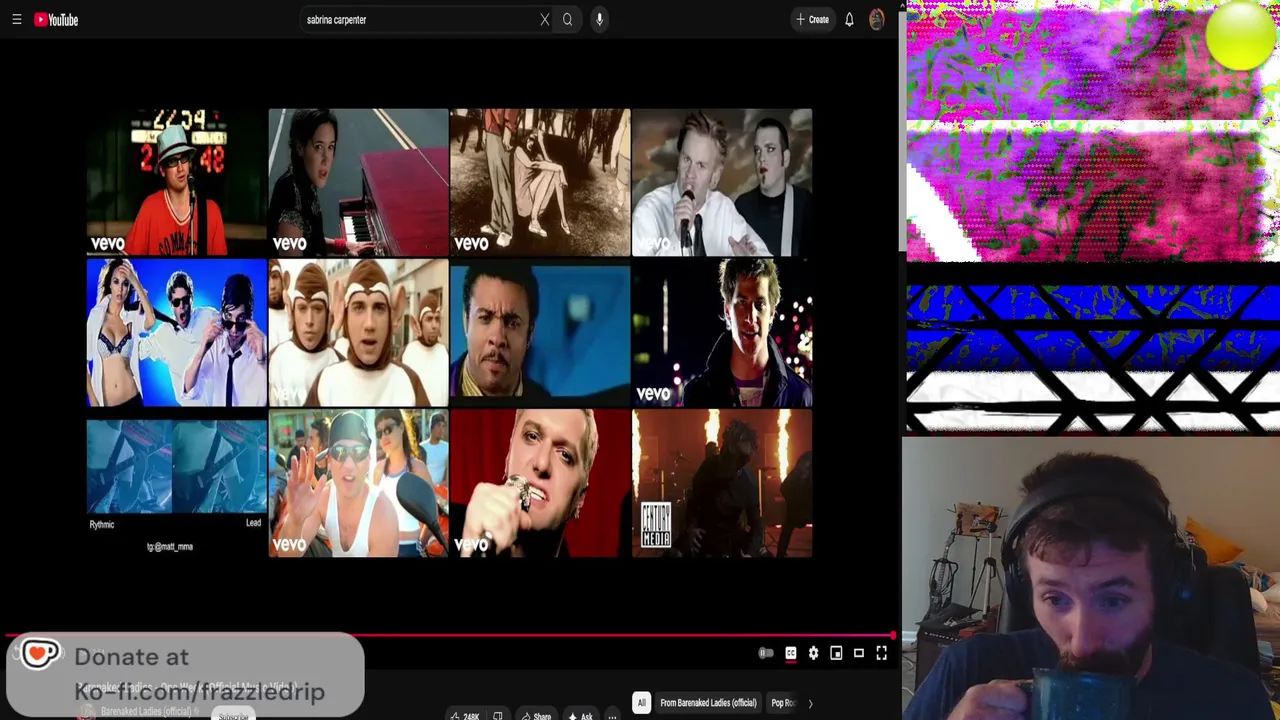This screenshot has height=720, width=1280.
Task: Go to YouTube home via logo
Action: click(x=56, y=19)
